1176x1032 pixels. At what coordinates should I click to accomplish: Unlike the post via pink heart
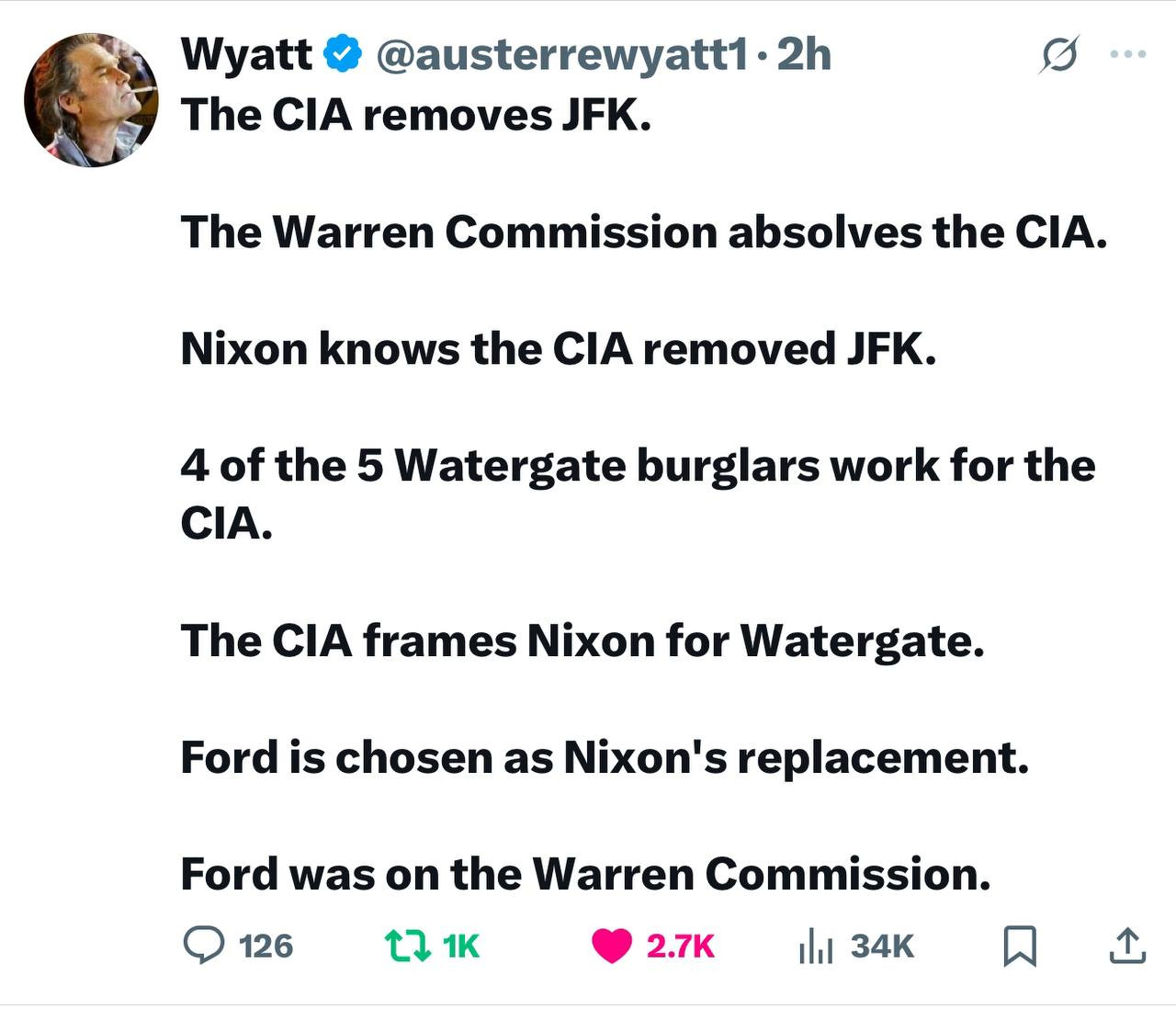pyautogui.click(x=612, y=945)
